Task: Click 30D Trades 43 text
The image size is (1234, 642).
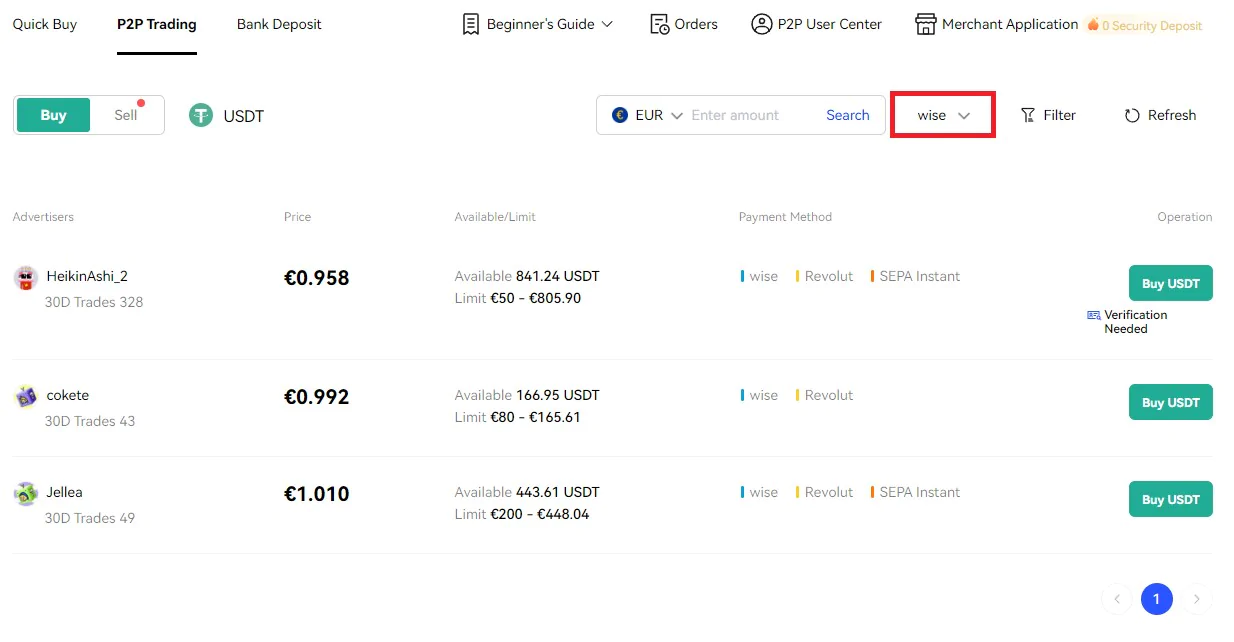Action: [90, 421]
